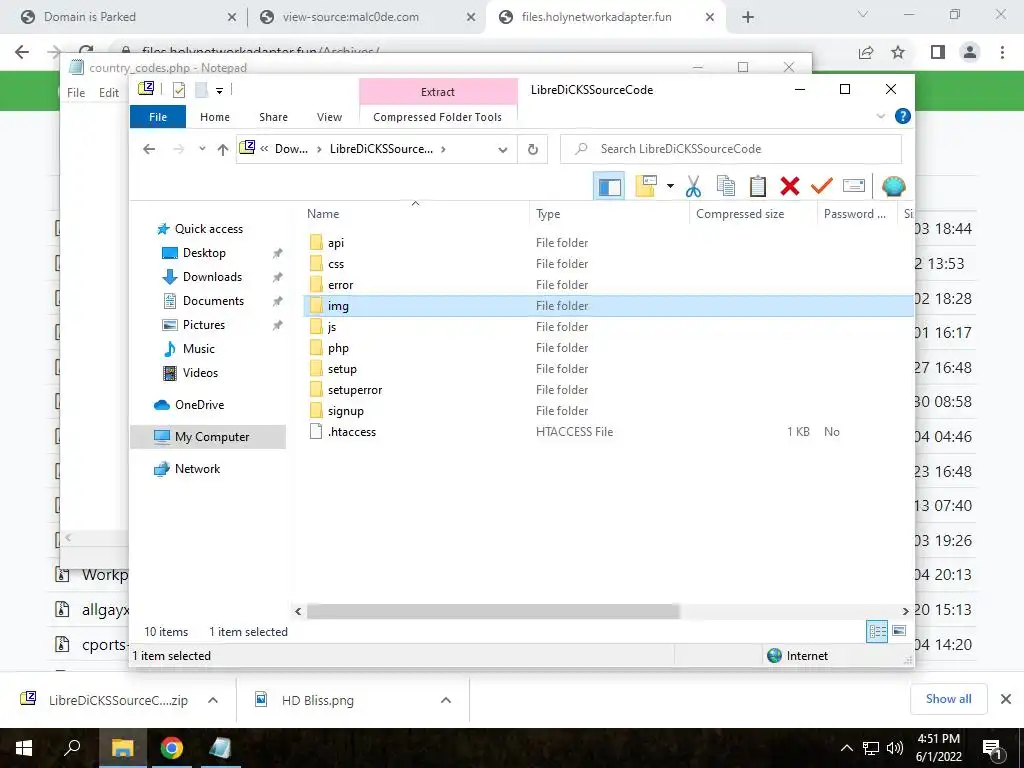The height and width of the screenshot is (768, 1024).
Task: Open the Compressed Folder Tools tab
Action: coord(438,117)
